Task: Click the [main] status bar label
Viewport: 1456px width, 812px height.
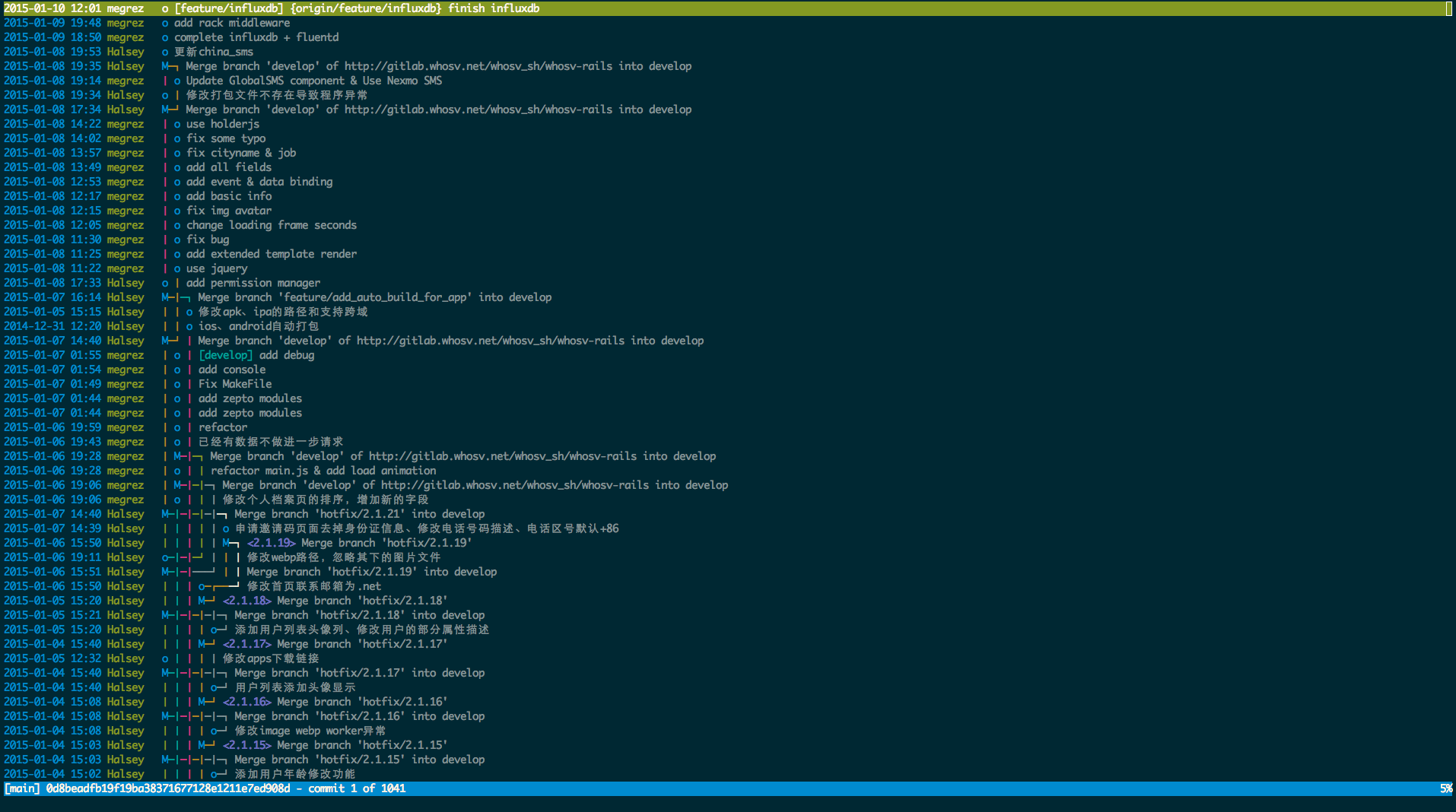Action: (x=22, y=788)
